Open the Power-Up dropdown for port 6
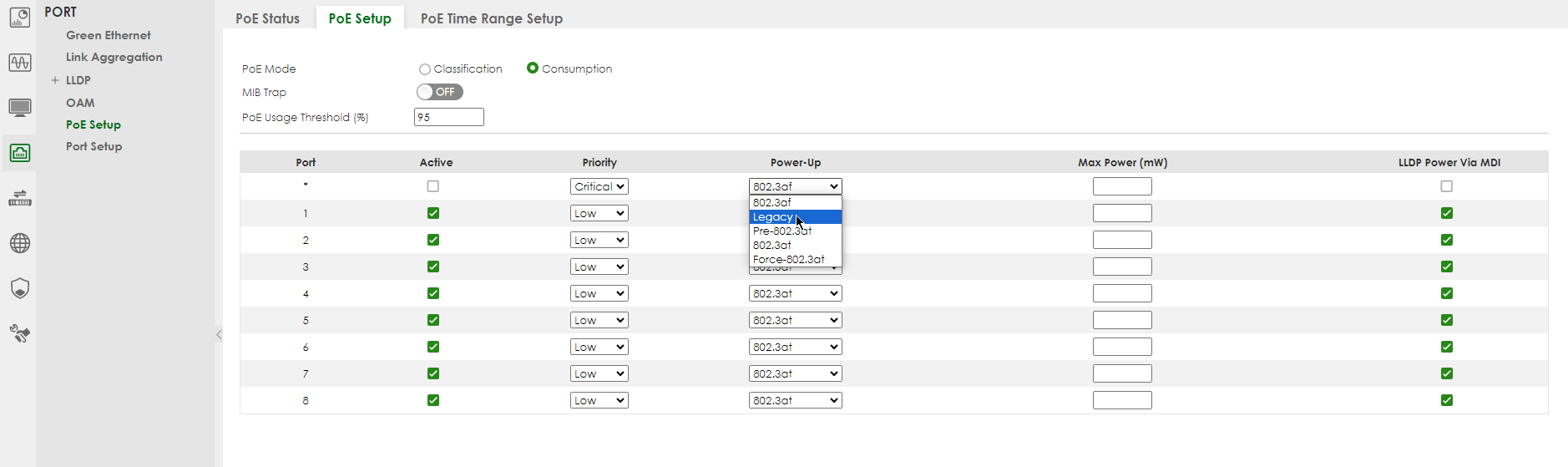Image resolution: width=1568 pixels, height=467 pixels. (795, 347)
